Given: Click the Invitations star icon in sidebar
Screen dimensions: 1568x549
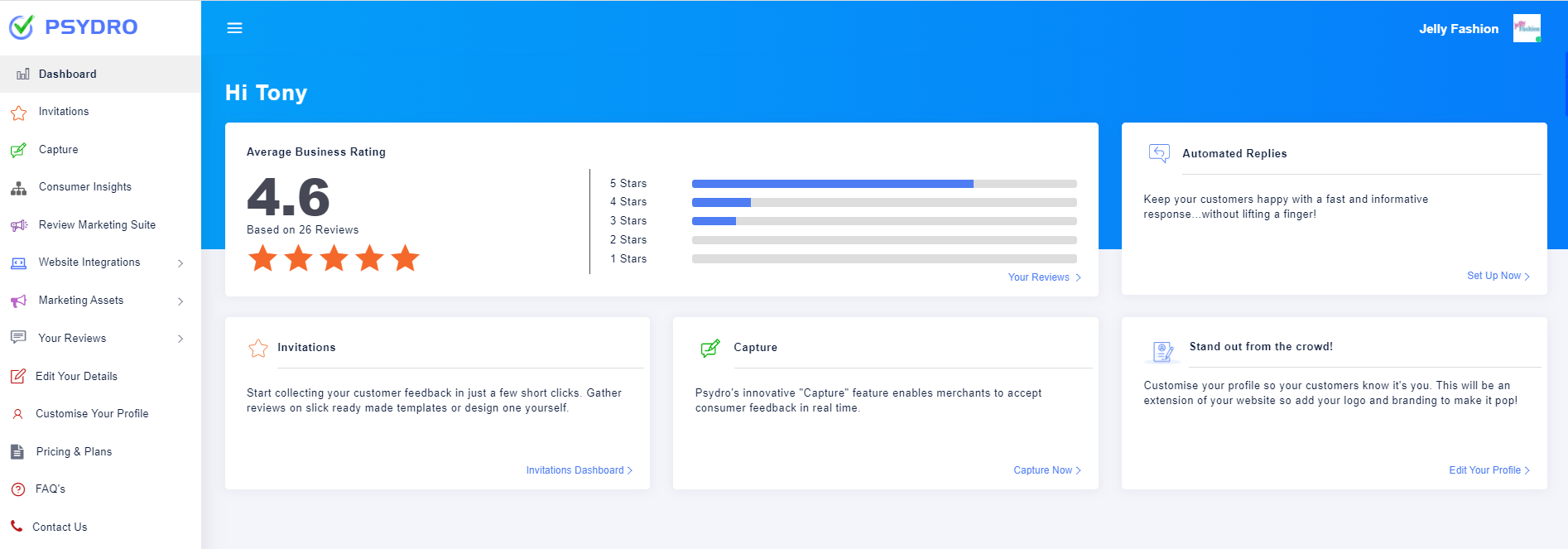Looking at the screenshot, I should (18, 112).
